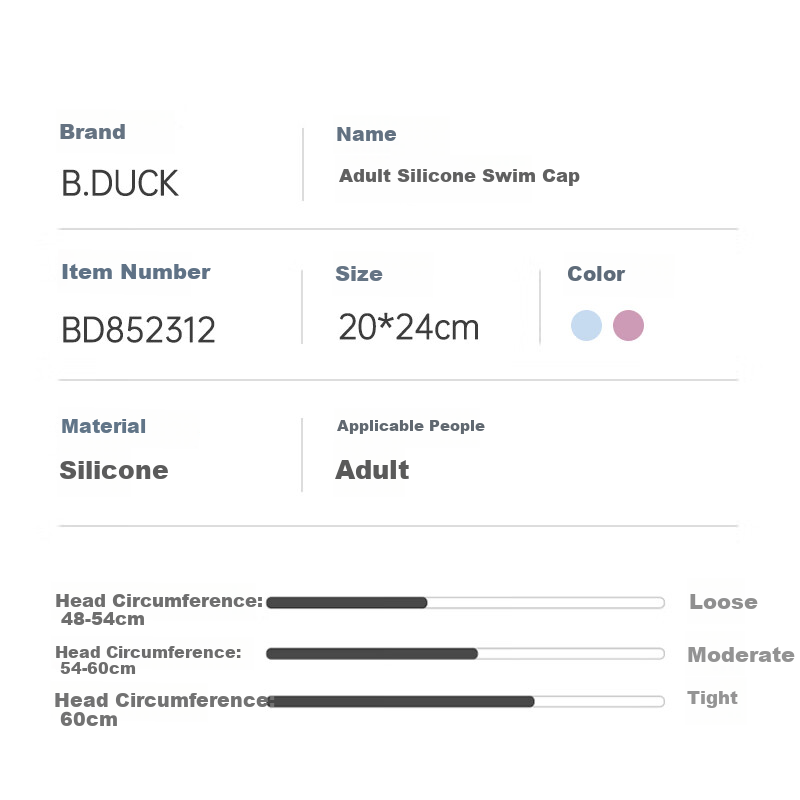This screenshot has height=800, width=800.
Task: Click the Tight fit label
Action: pos(712,698)
